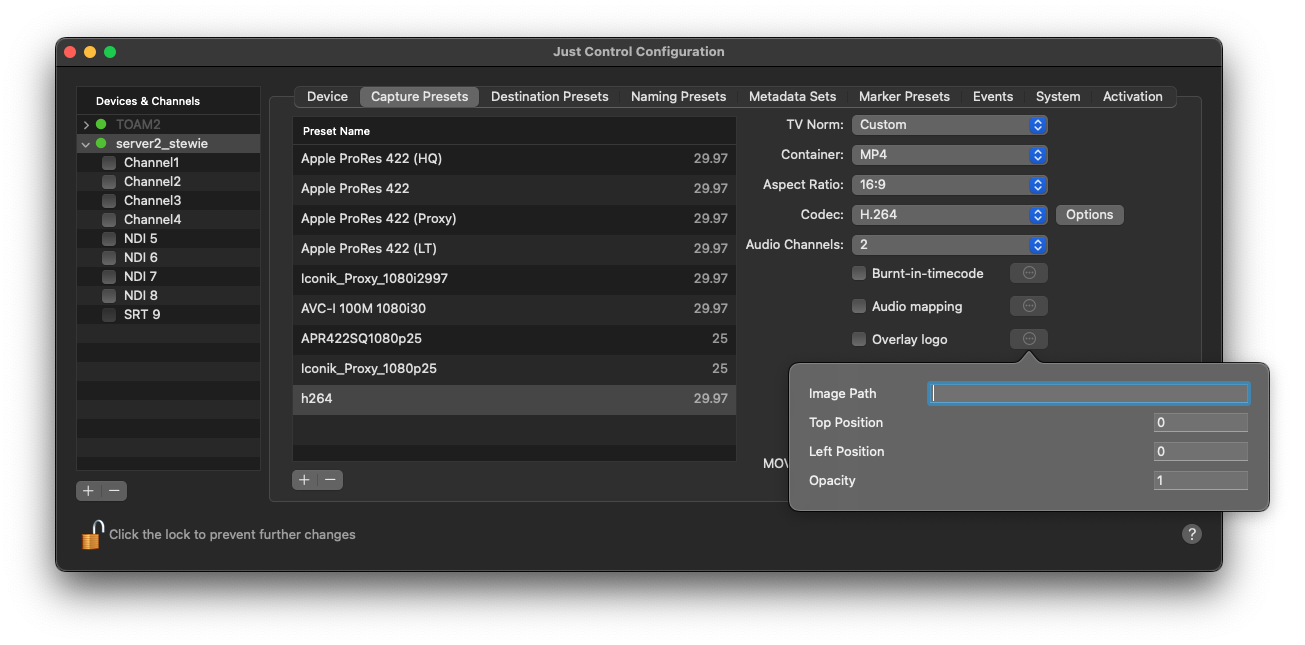Switch to Marker Presets tab
The image size is (1305, 645).
pyautogui.click(x=904, y=97)
